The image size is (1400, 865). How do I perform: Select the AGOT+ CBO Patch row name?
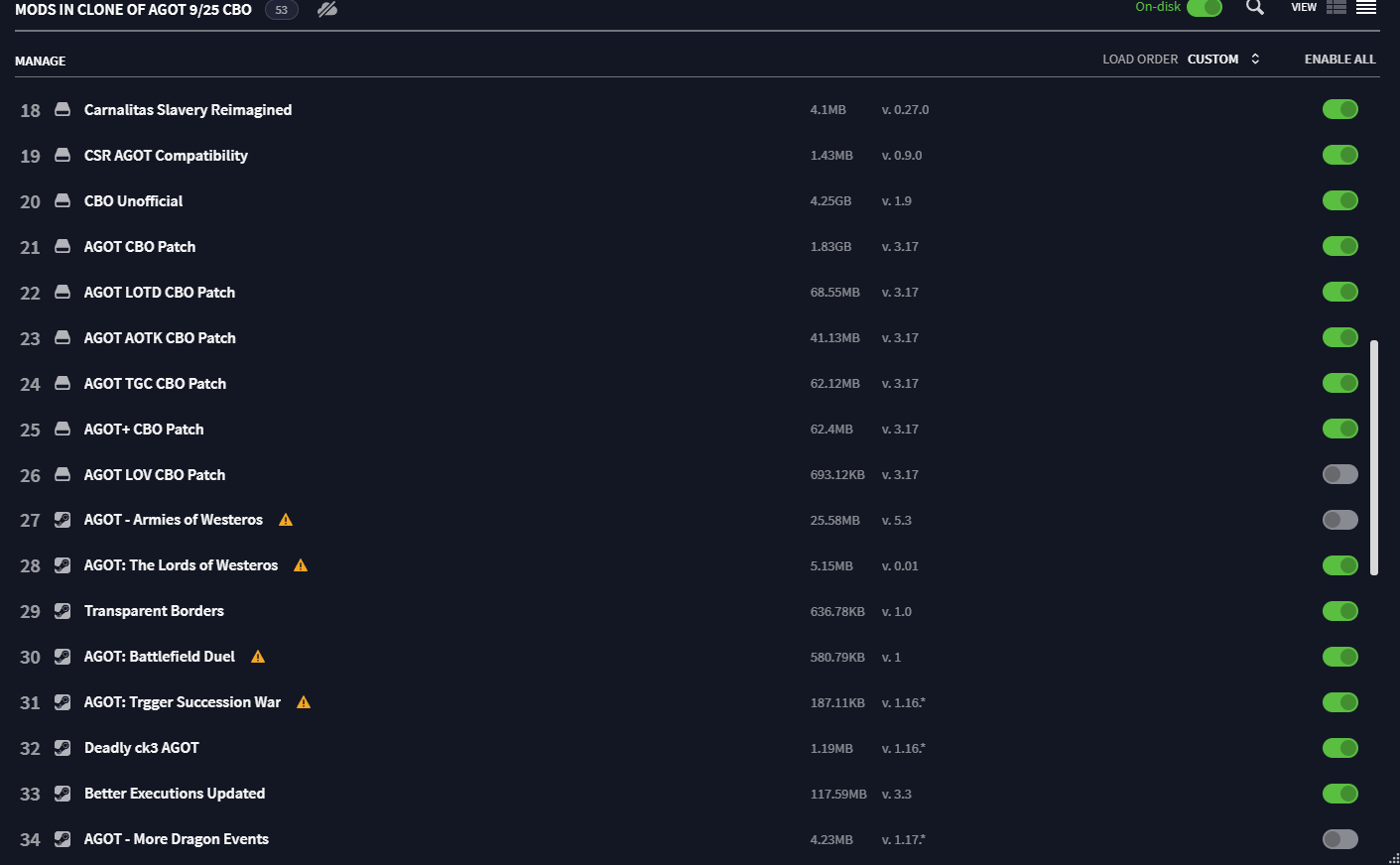144,430
